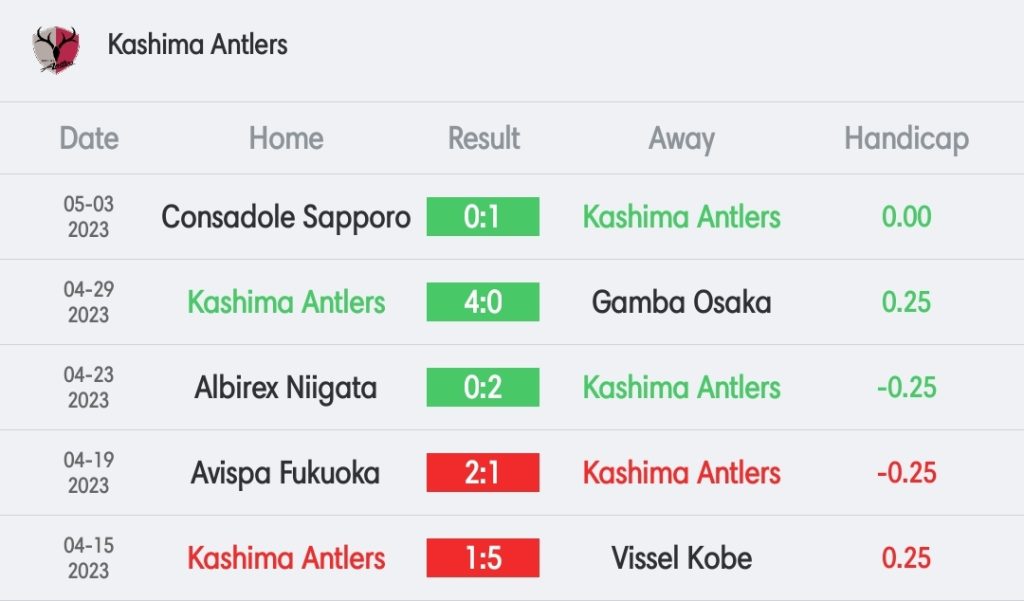This screenshot has height=601, width=1024.
Task: Select the Handicap column header
Action: [906, 139]
